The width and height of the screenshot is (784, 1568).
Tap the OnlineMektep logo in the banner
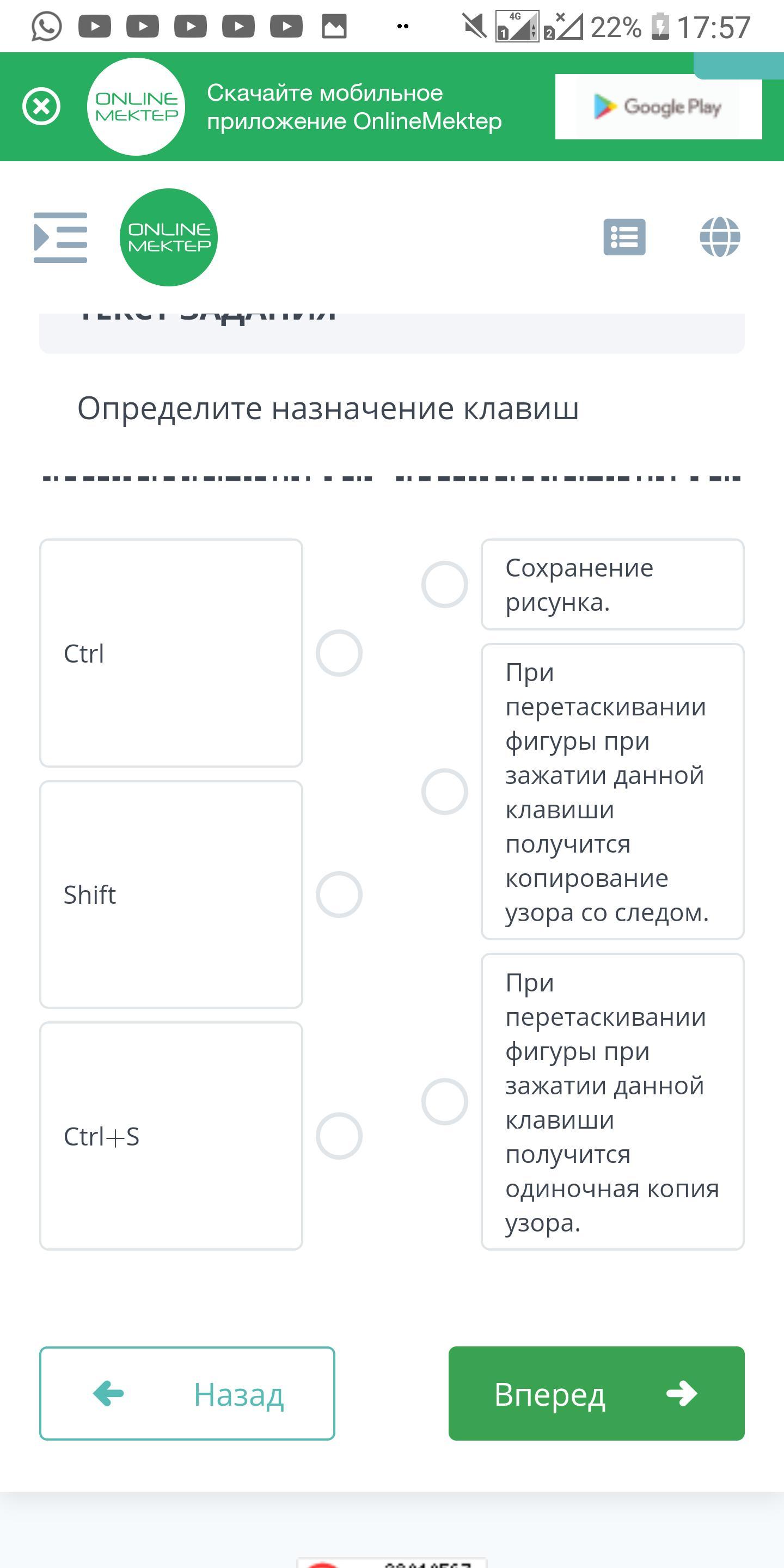pyautogui.click(x=136, y=107)
